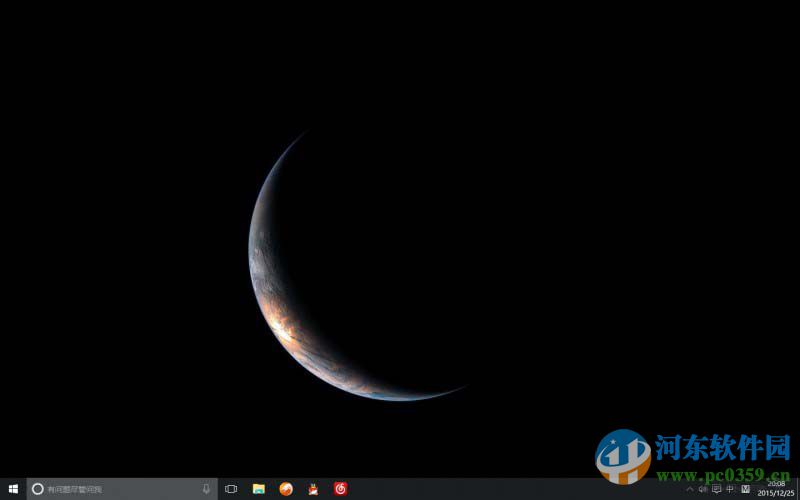Launch File Explorer from the taskbar
Screen dimensions: 800x500
[259, 489]
